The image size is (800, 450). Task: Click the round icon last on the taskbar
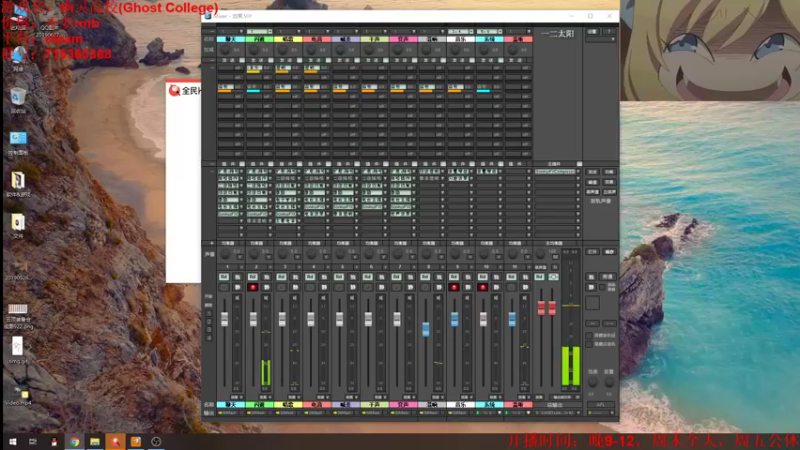coord(156,441)
